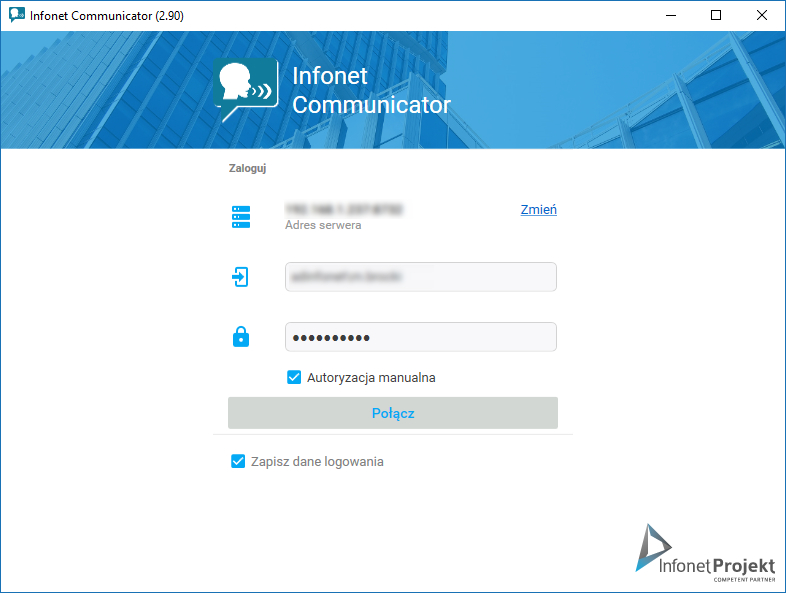Click the Infonet Communicator banner title
Screen dimensions: 786x593
pos(371,90)
